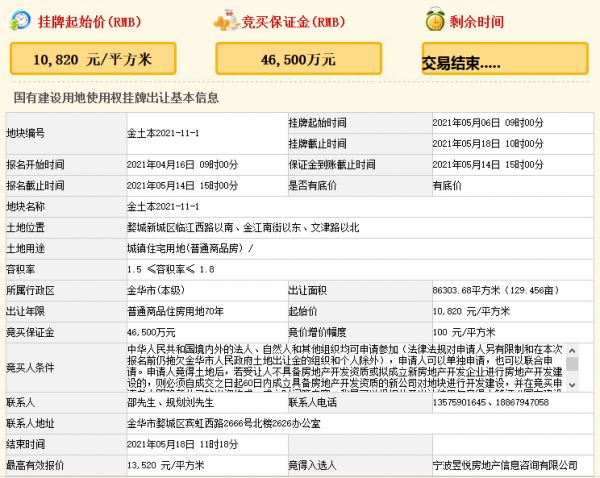Click the 剩余时间 header label
The image size is (600, 478).
[476, 21]
